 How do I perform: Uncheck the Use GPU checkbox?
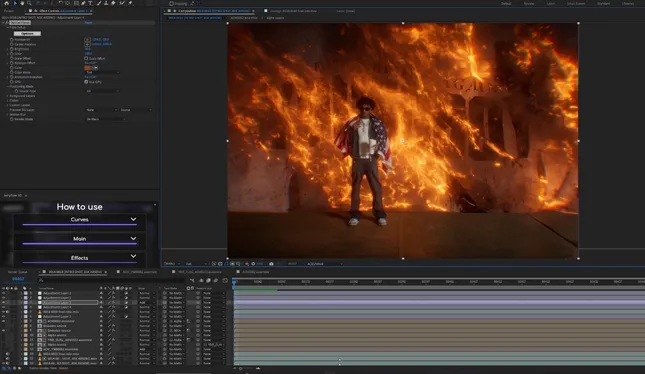tap(86, 82)
